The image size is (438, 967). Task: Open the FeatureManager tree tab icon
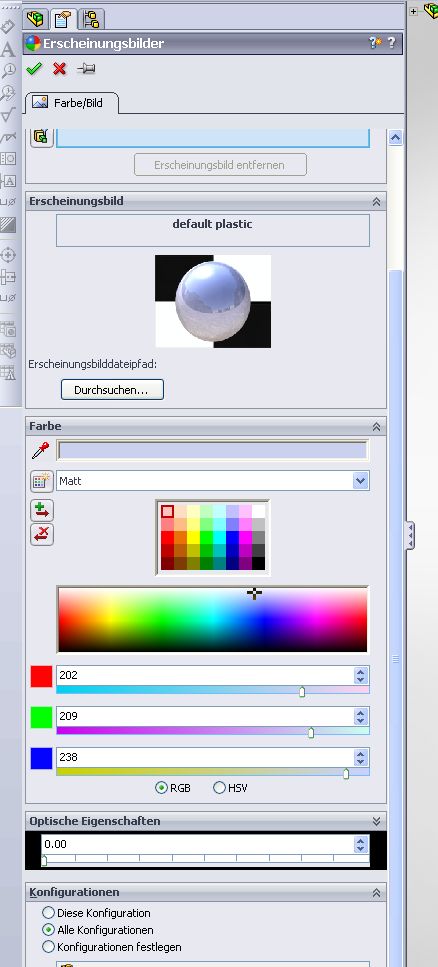(x=36, y=19)
